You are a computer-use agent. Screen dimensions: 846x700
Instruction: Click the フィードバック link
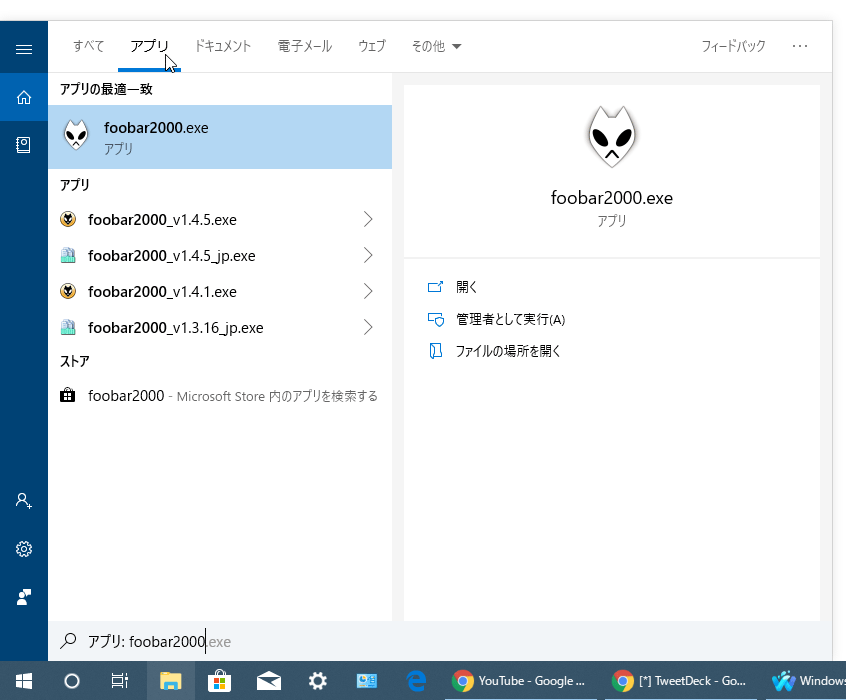[x=733, y=46]
